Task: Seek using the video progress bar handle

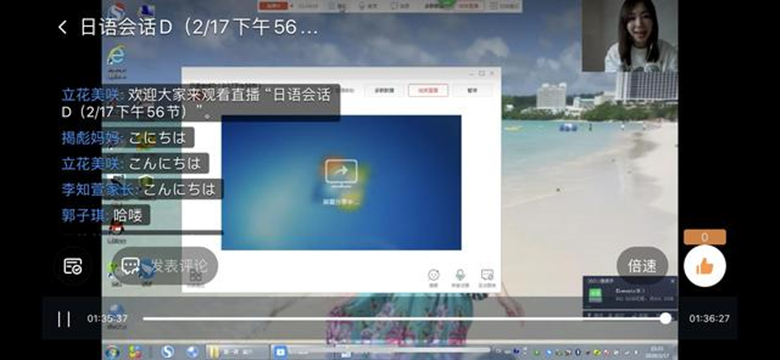Action: pyautogui.click(x=665, y=319)
